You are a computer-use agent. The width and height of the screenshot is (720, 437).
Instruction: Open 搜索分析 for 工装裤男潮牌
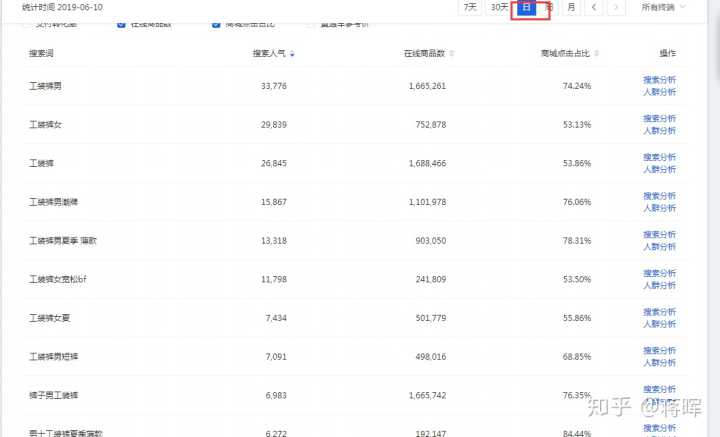(x=659, y=196)
